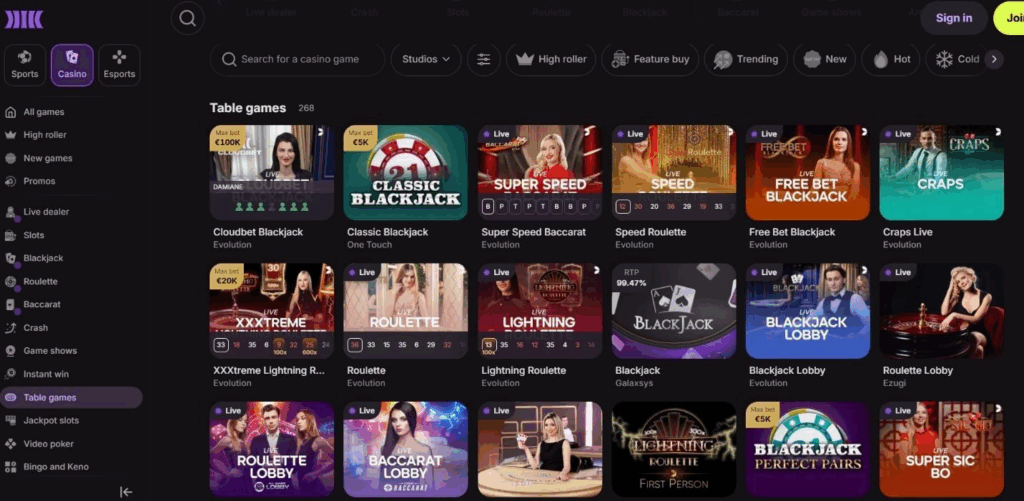
Task: Focus the Search for a casino game field
Action: [x=297, y=59]
